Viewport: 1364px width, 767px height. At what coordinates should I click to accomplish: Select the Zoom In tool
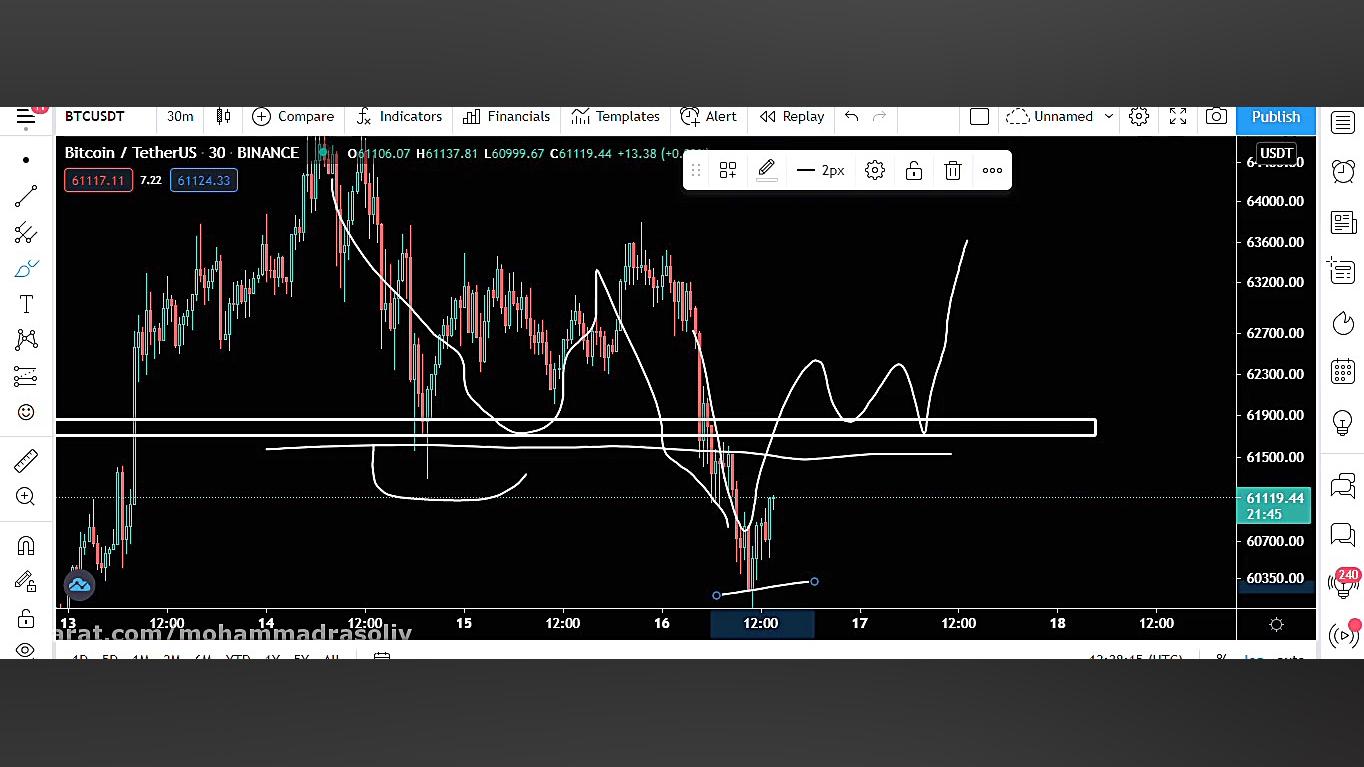(26, 496)
